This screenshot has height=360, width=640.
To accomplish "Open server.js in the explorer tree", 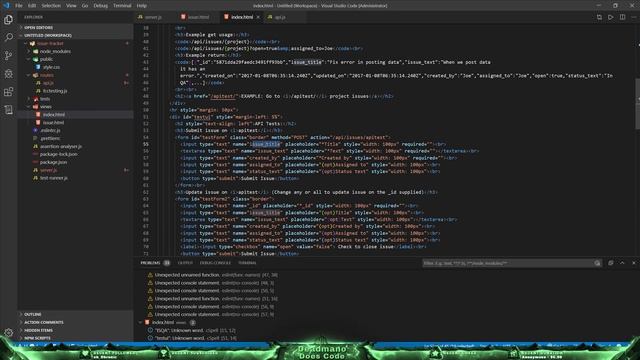I will click(x=49, y=170).
